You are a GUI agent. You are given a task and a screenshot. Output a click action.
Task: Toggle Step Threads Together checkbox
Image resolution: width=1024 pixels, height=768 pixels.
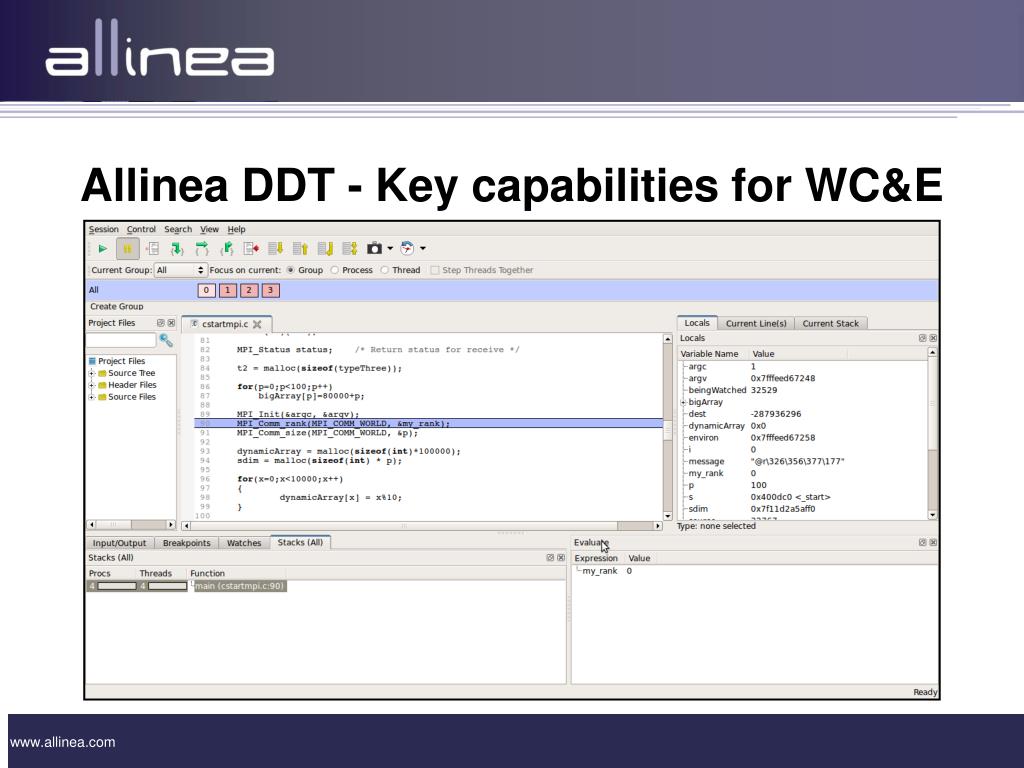click(434, 270)
